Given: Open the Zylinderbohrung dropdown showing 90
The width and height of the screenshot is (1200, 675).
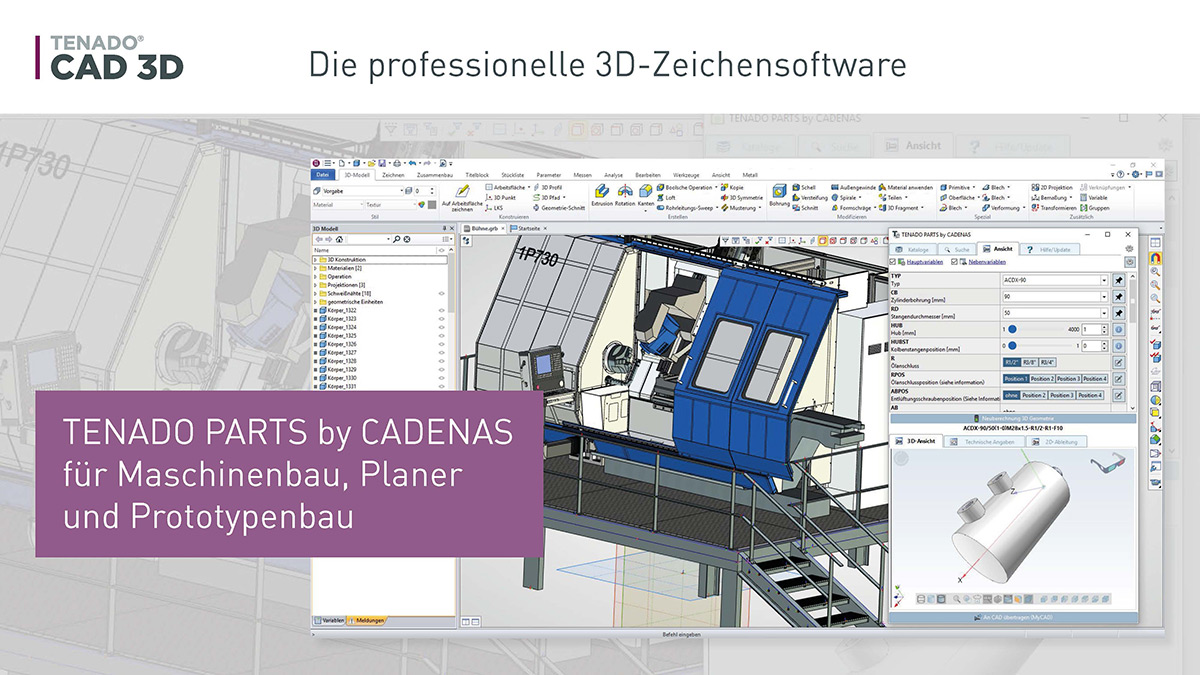Looking at the screenshot, I should (x=1055, y=297).
